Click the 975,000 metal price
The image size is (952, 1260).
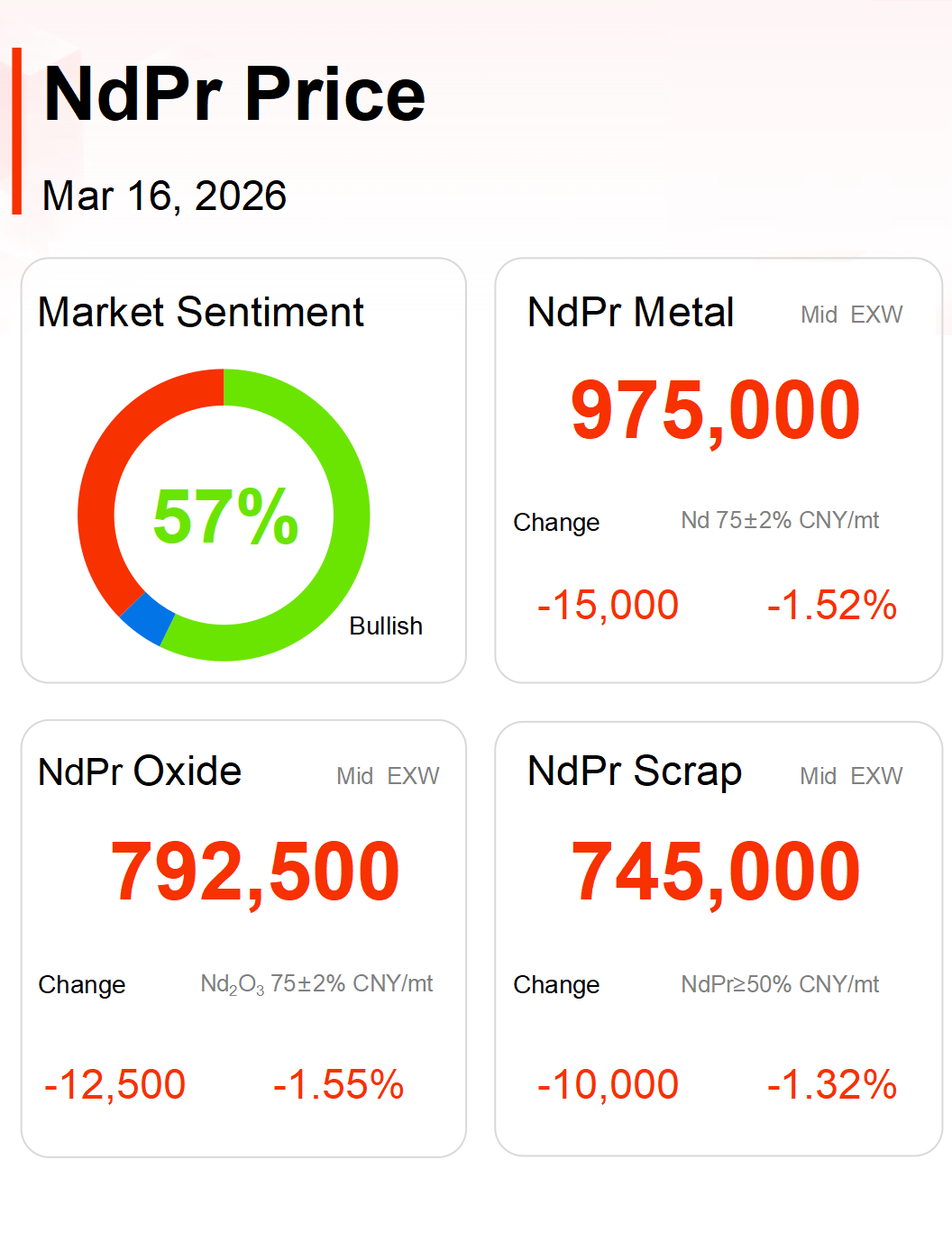[716, 410]
